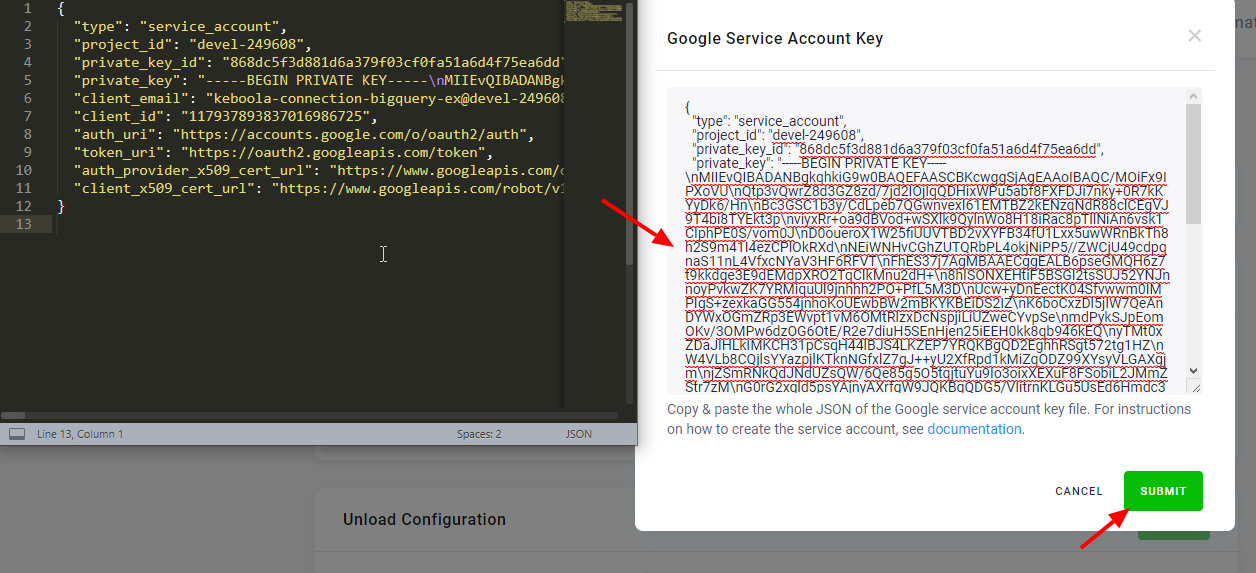This screenshot has width=1256, height=573.
Task: Click the "token_uri" line in the editor
Action: (x=284, y=152)
